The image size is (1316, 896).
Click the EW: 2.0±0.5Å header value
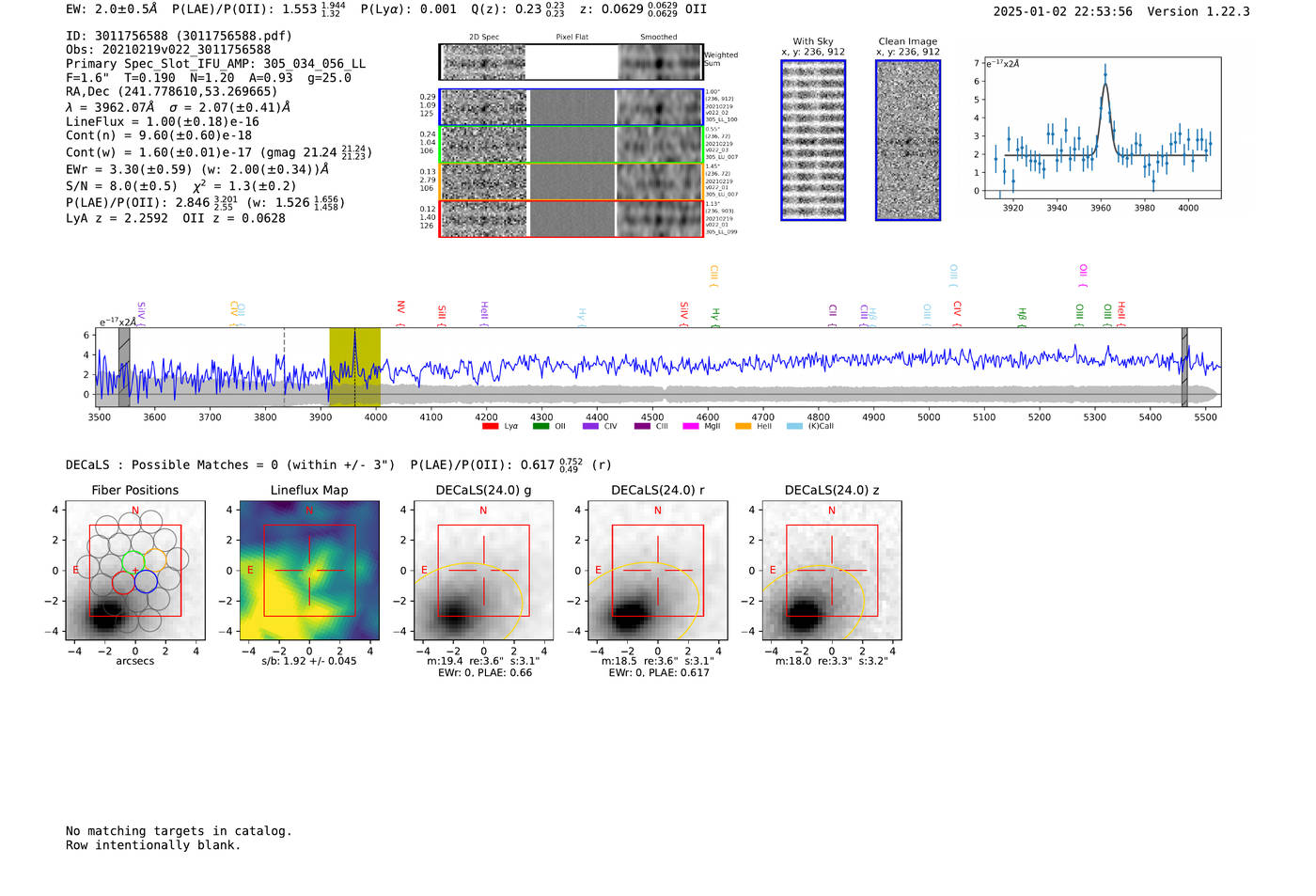pyautogui.click(x=113, y=9)
